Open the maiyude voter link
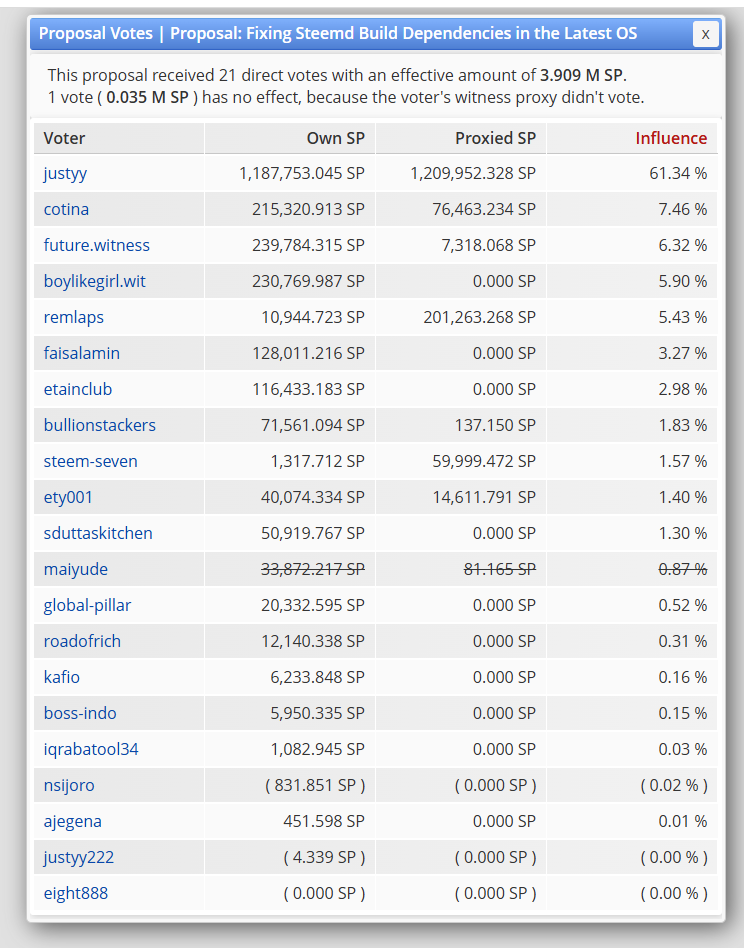The height and width of the screenshot is (948, 744). pos(76,570)
